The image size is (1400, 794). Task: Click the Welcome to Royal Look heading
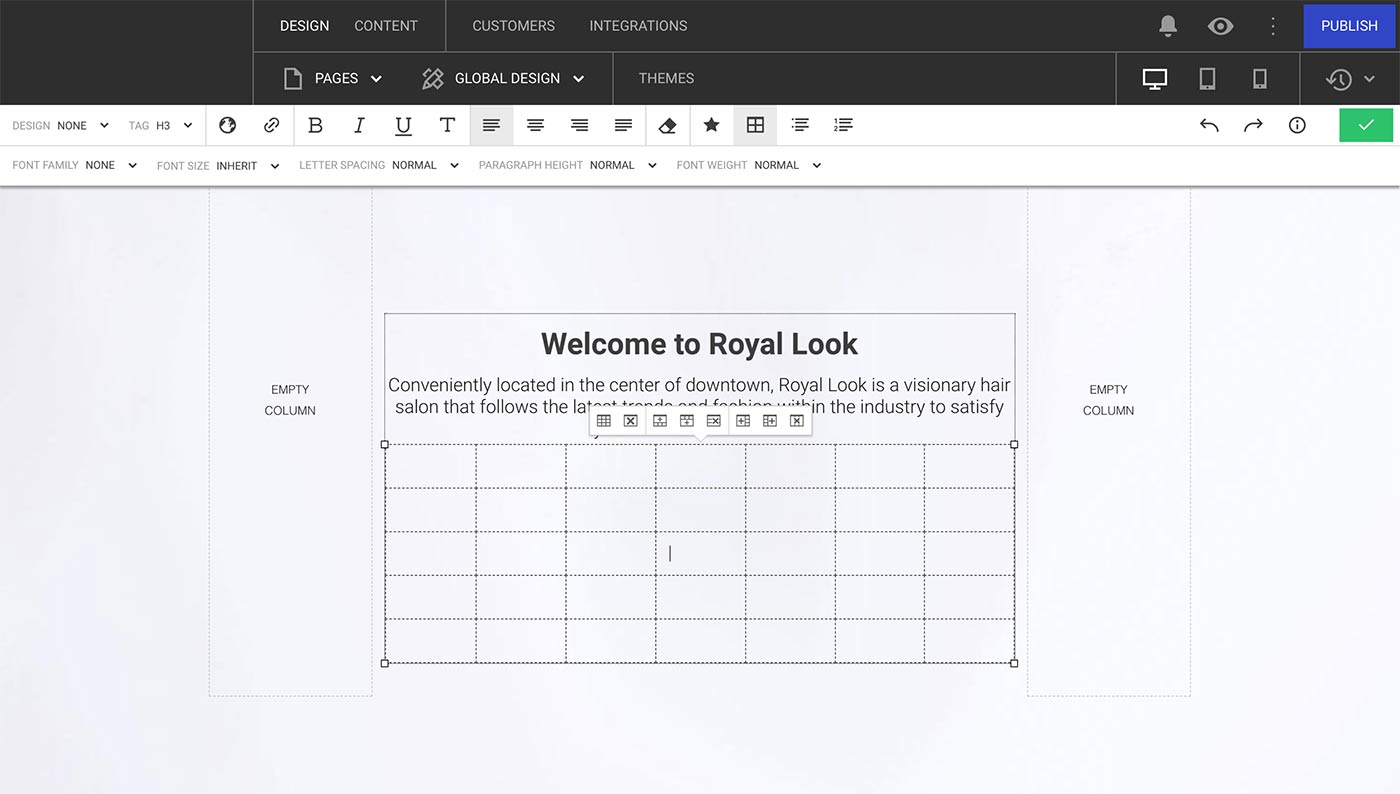point(699,344)
